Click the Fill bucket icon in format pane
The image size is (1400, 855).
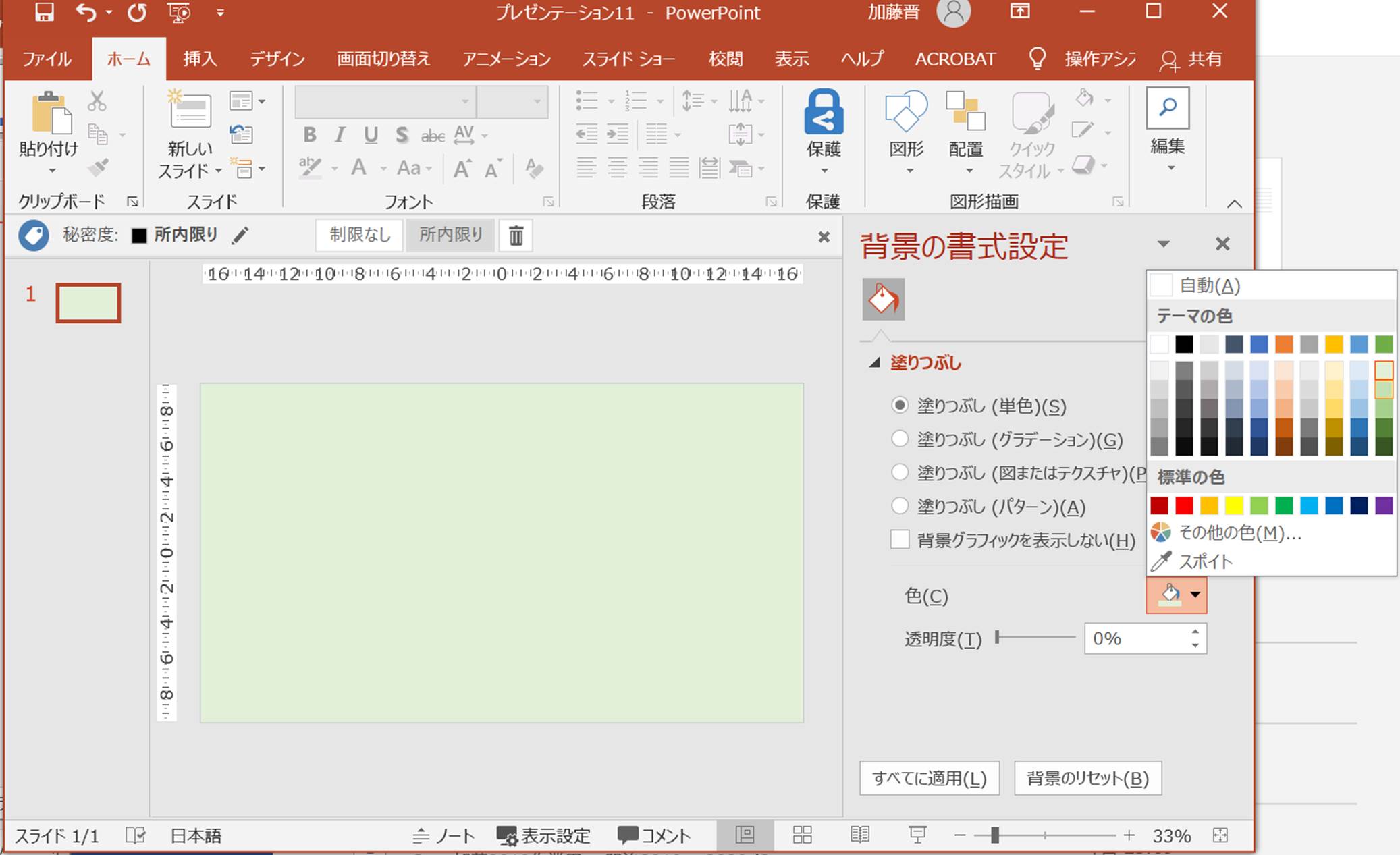(883, 299)
